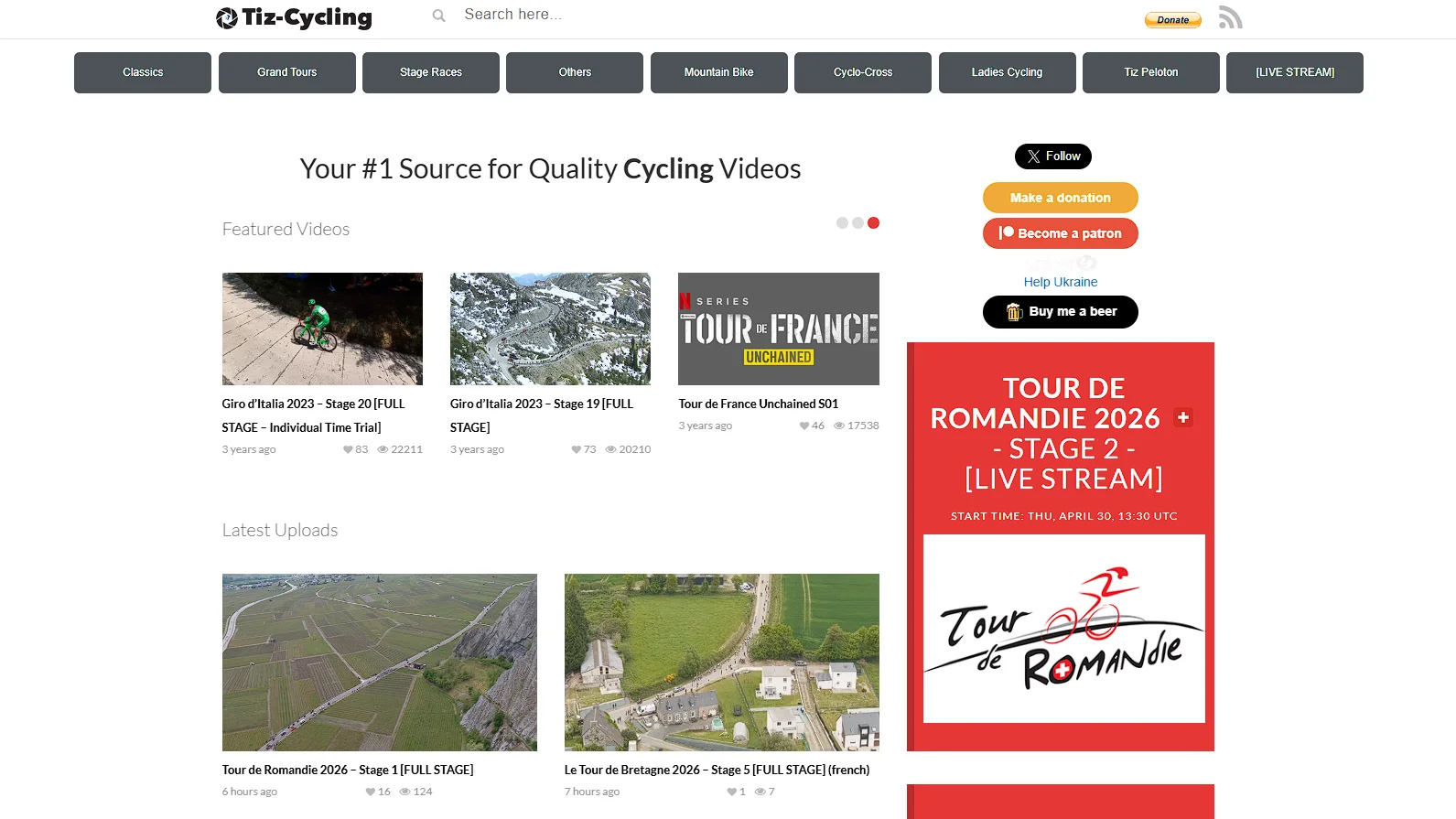The height and width of the screenshot is (819, 1456).
Task: Open the Help Ukraine link
Action: 1061,282
